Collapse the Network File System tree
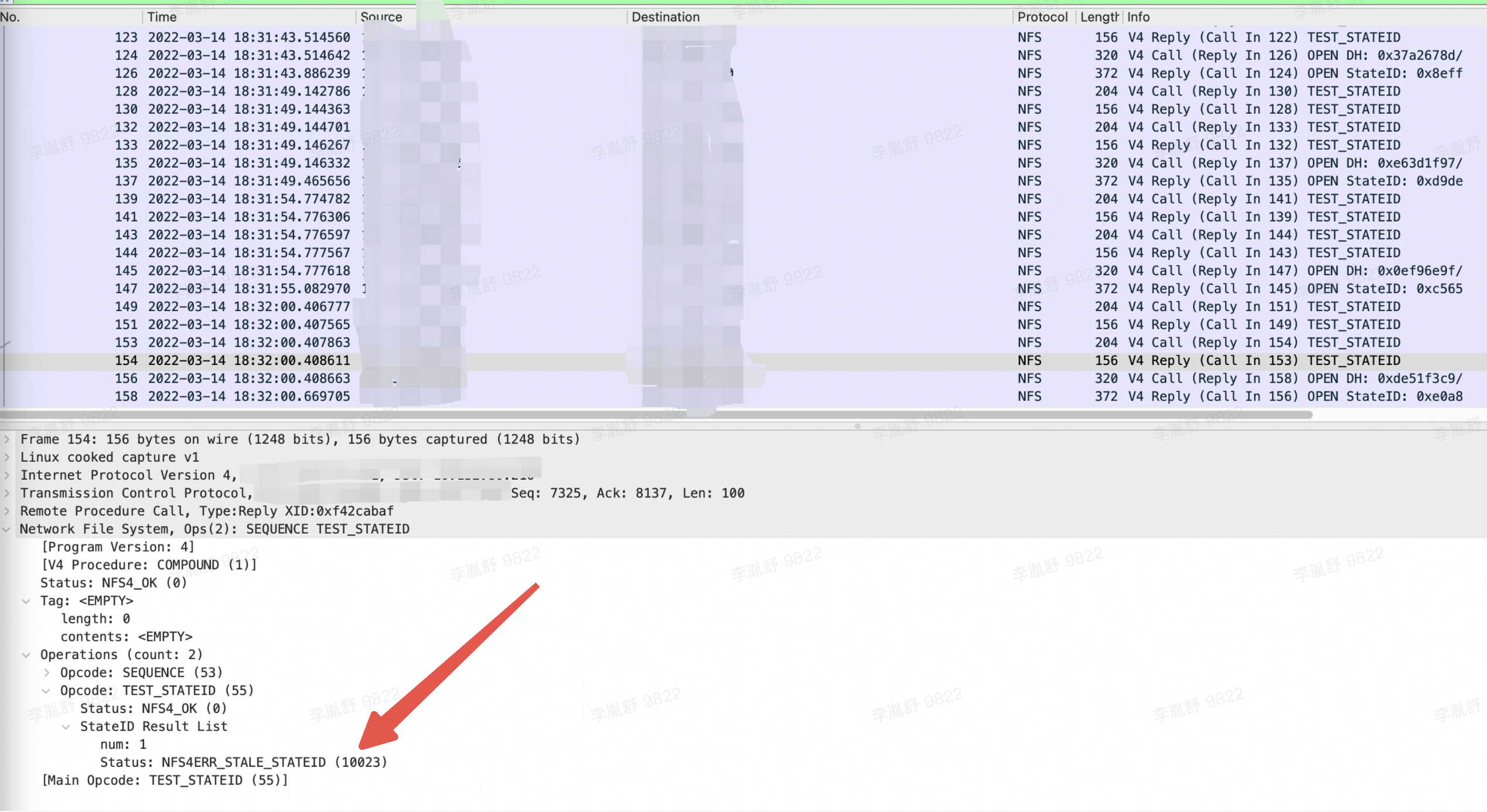 pyautogui.click(x=6, y=529)
